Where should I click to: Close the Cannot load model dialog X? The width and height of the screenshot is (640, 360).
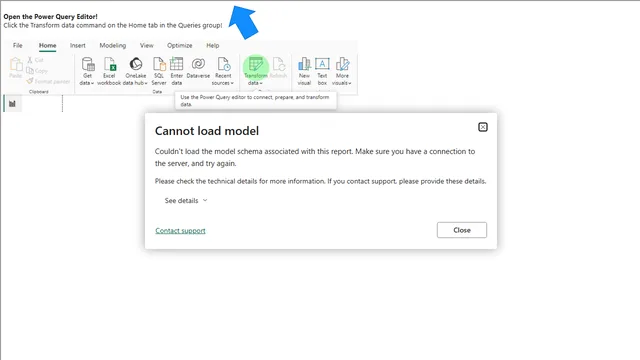click(x=482, y=127)
